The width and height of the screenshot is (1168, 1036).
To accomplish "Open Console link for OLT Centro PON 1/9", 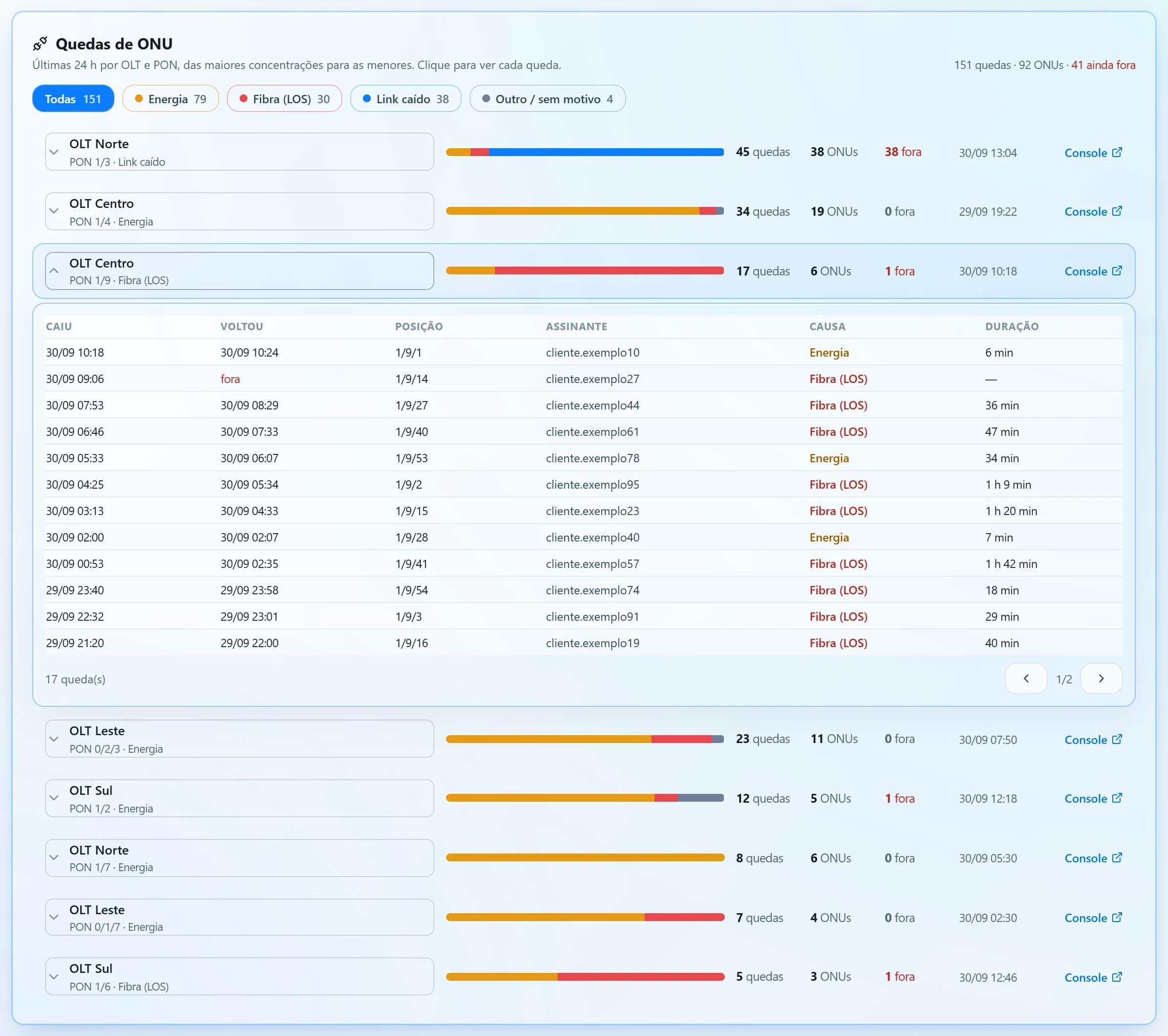I will tap(1093, 271).
